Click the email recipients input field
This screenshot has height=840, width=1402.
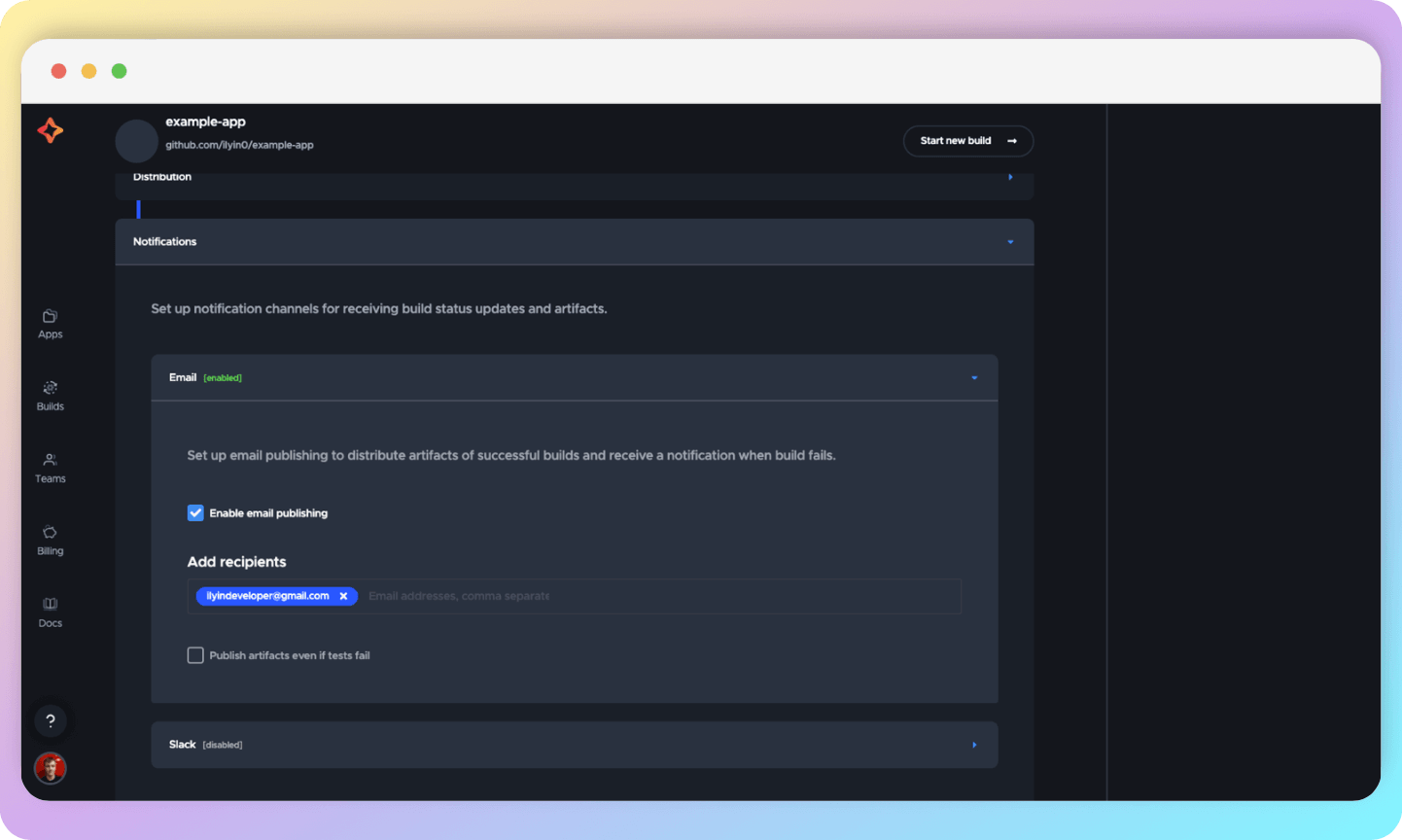[583, 596]
